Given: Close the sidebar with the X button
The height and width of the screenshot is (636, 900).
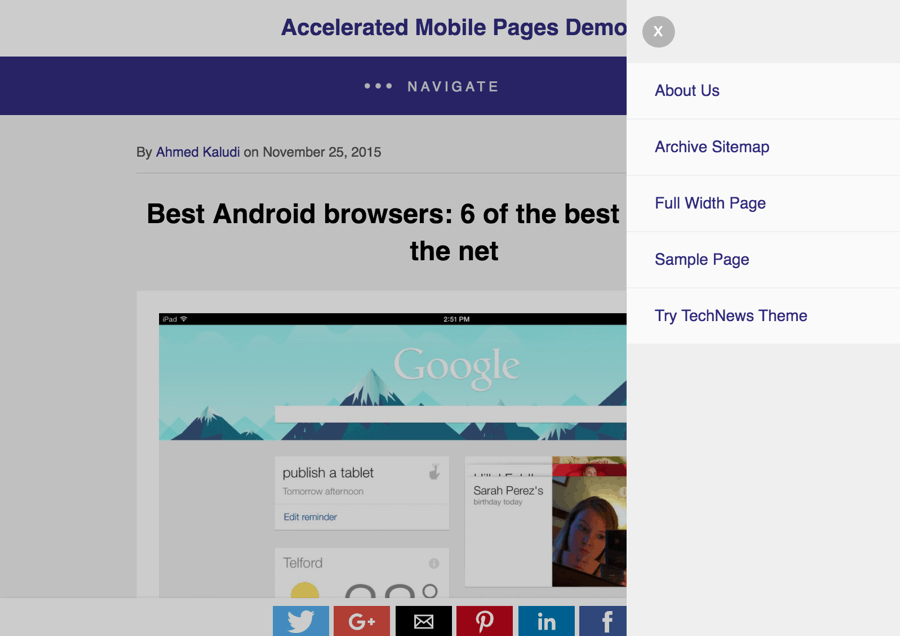Looking at the screenshot, I should coord(658,32).
